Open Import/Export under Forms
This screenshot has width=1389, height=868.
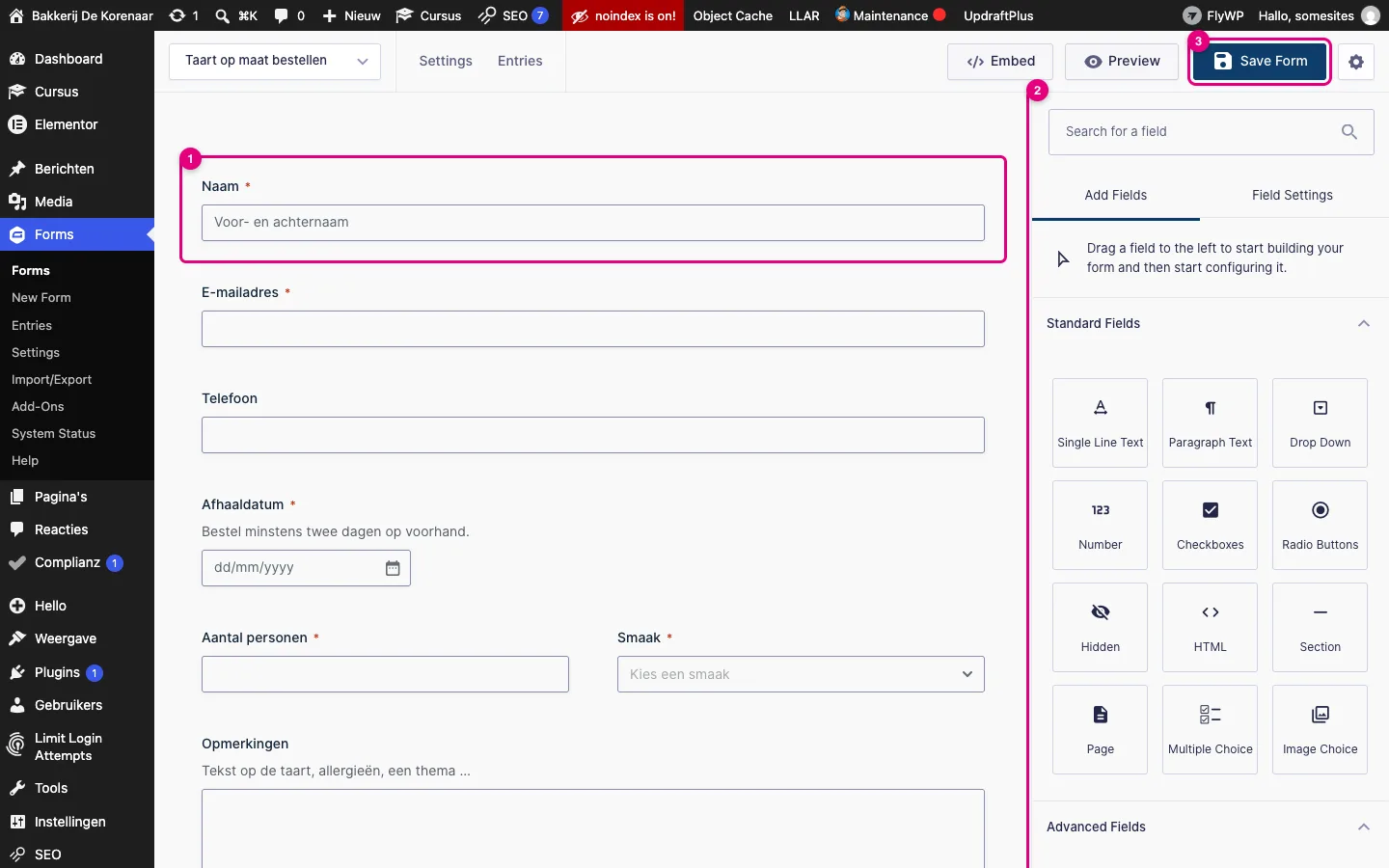pyautogui.click(x=52, y=380)
